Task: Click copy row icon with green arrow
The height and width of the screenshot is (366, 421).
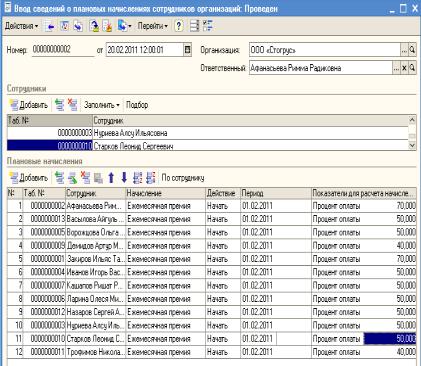Action: click(72, 178)
